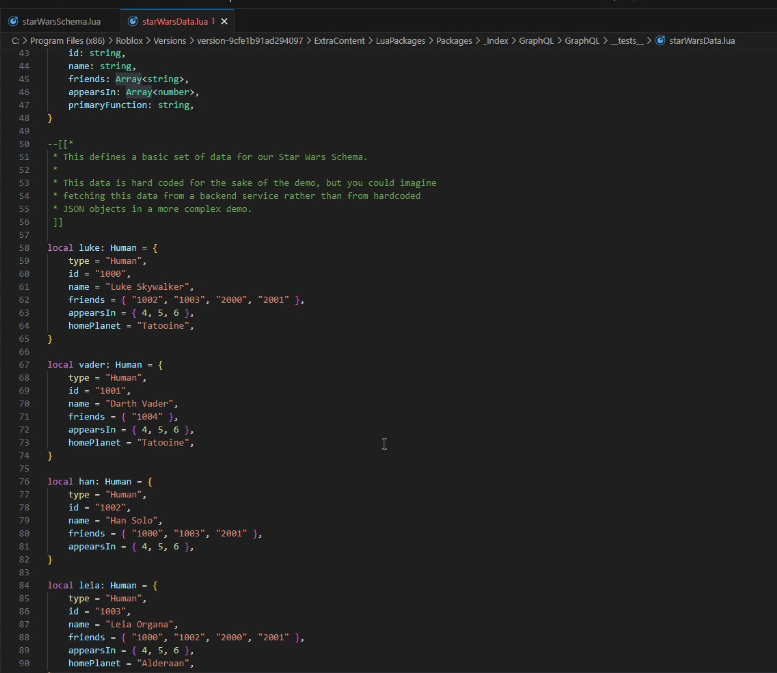The width and height of the screenshot is (777, 673).
Task: Click the string "Leia Organa"
Action: [x=139, y=624]
